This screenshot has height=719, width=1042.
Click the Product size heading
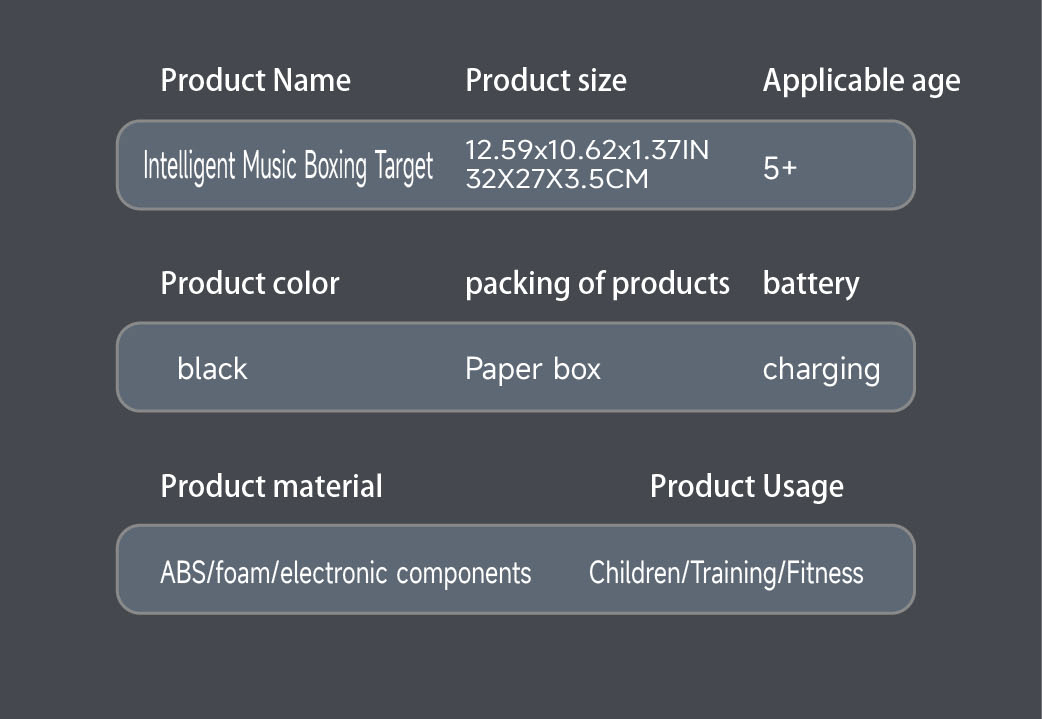click(x=546, y=81)
